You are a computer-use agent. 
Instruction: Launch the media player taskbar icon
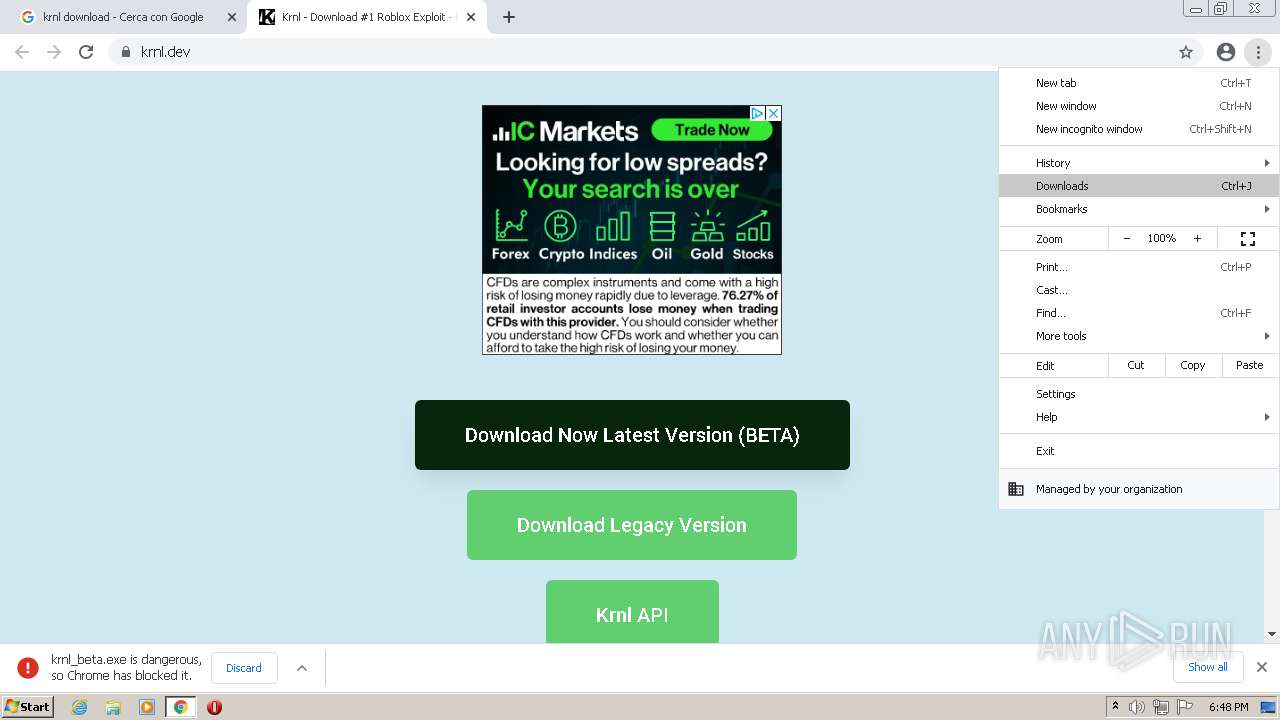point(147,707)
